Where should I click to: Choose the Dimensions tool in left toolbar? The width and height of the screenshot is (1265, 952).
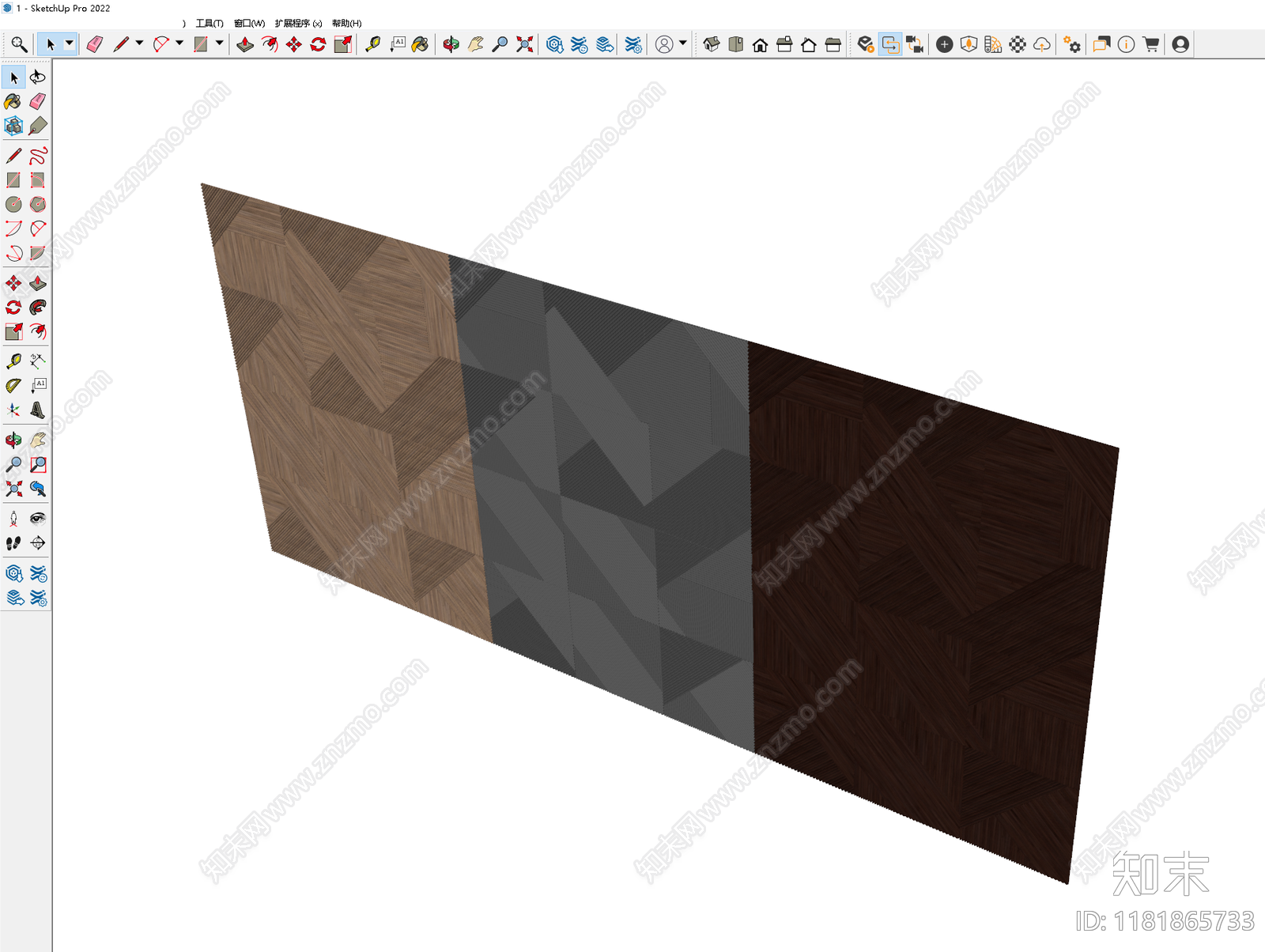[x=38, y=361]
